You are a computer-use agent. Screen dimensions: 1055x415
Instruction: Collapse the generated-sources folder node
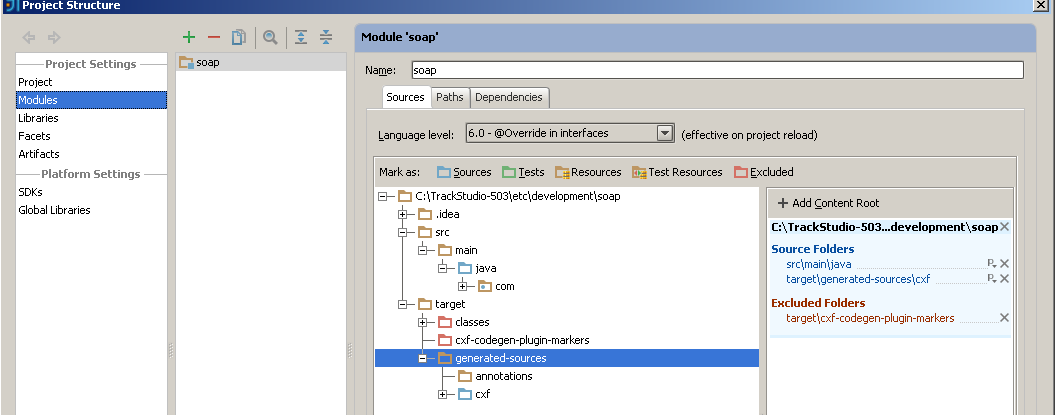point(423,358)
